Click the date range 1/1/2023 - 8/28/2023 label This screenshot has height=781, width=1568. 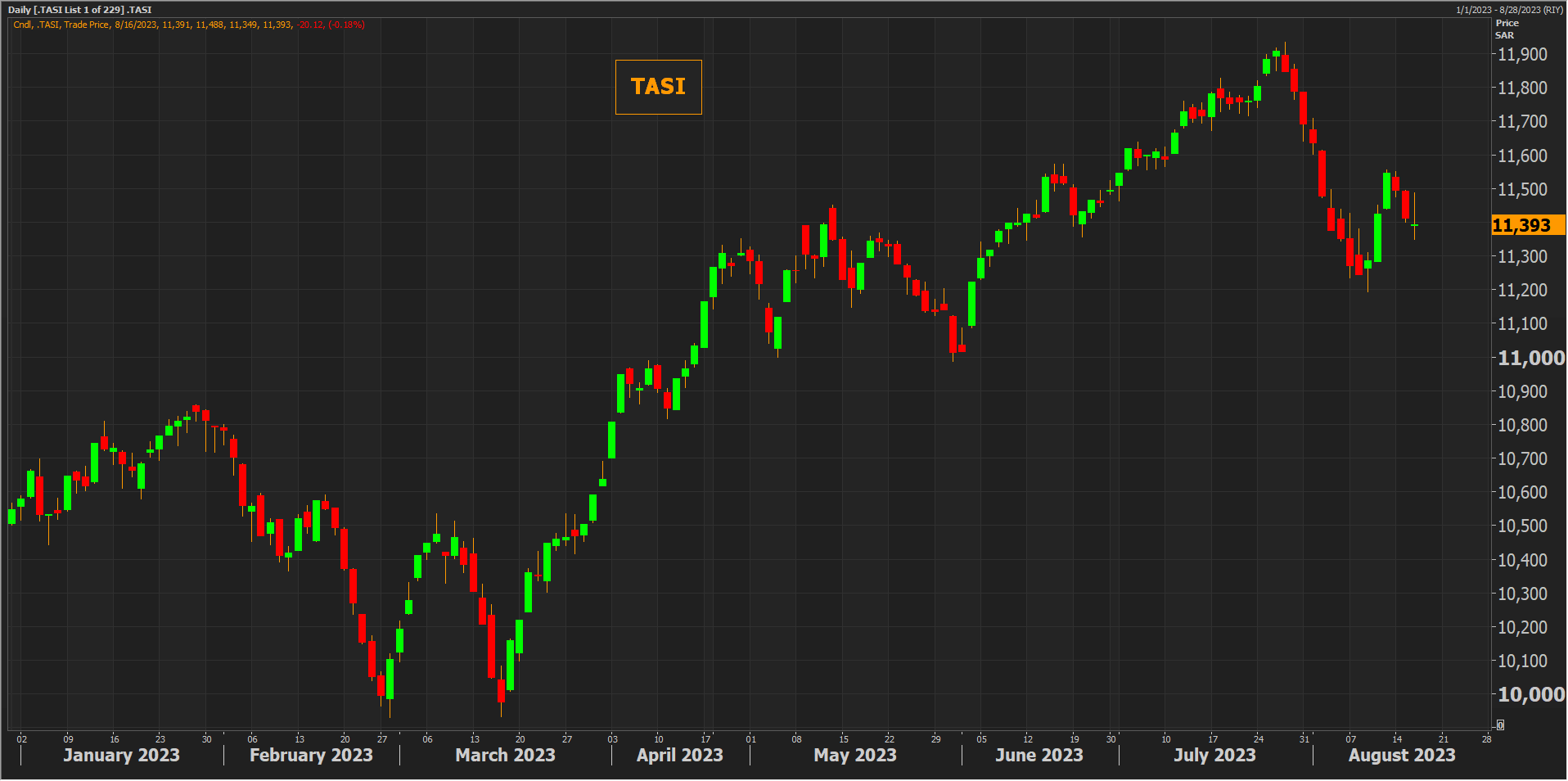(1509, 10)
